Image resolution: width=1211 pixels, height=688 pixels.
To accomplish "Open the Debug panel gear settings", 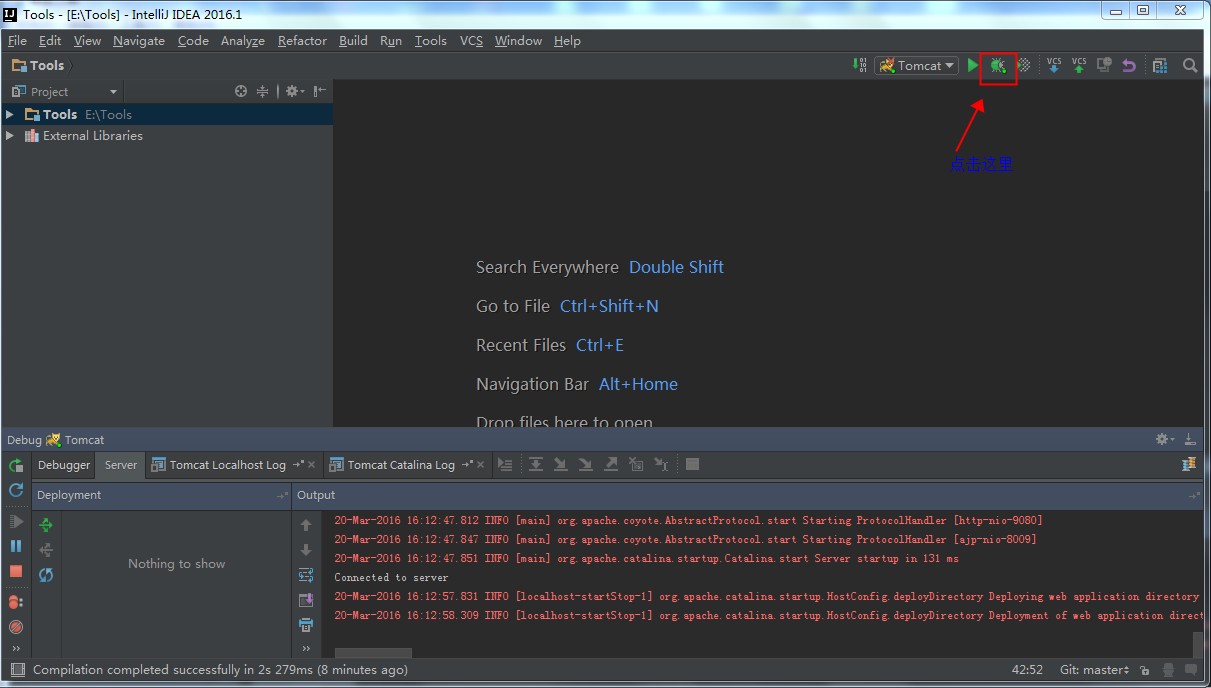I will 1164,439.
